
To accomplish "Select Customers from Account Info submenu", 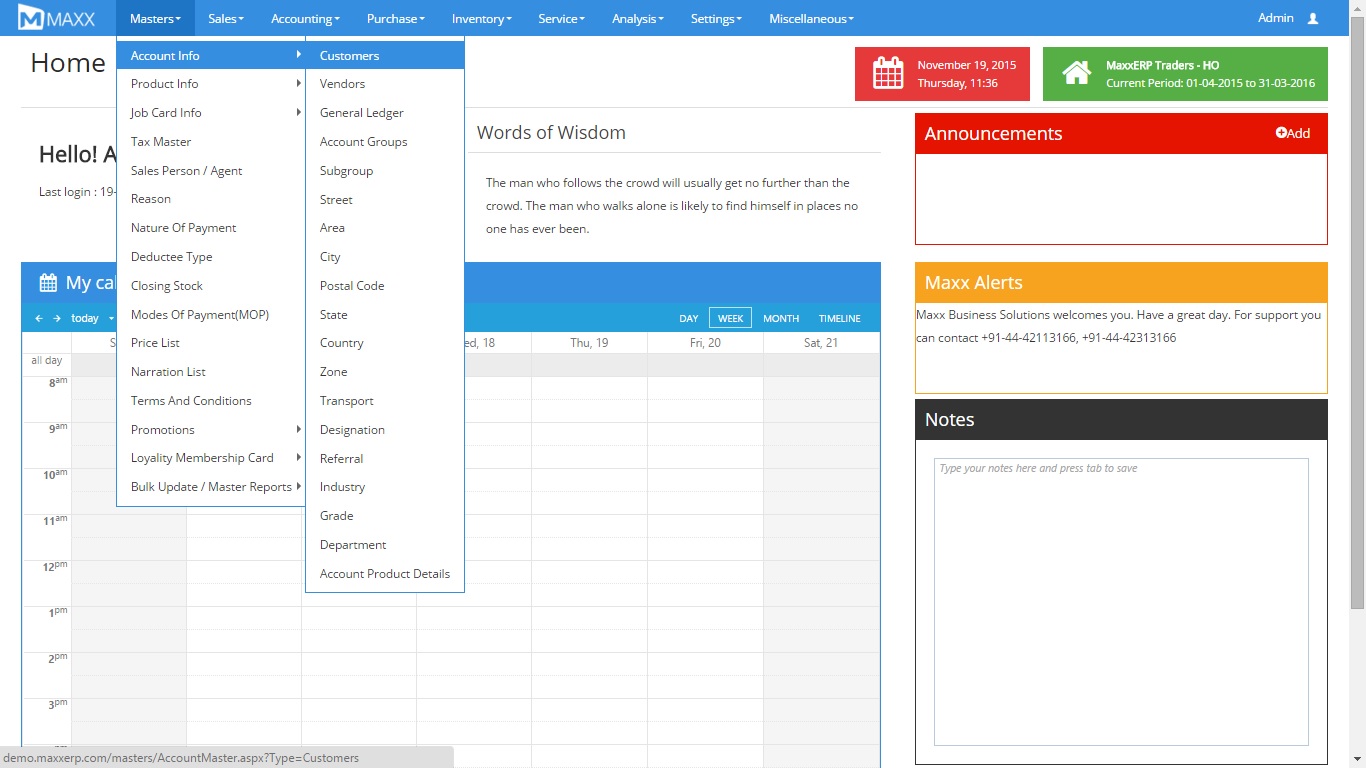I will tap(349, 56).
